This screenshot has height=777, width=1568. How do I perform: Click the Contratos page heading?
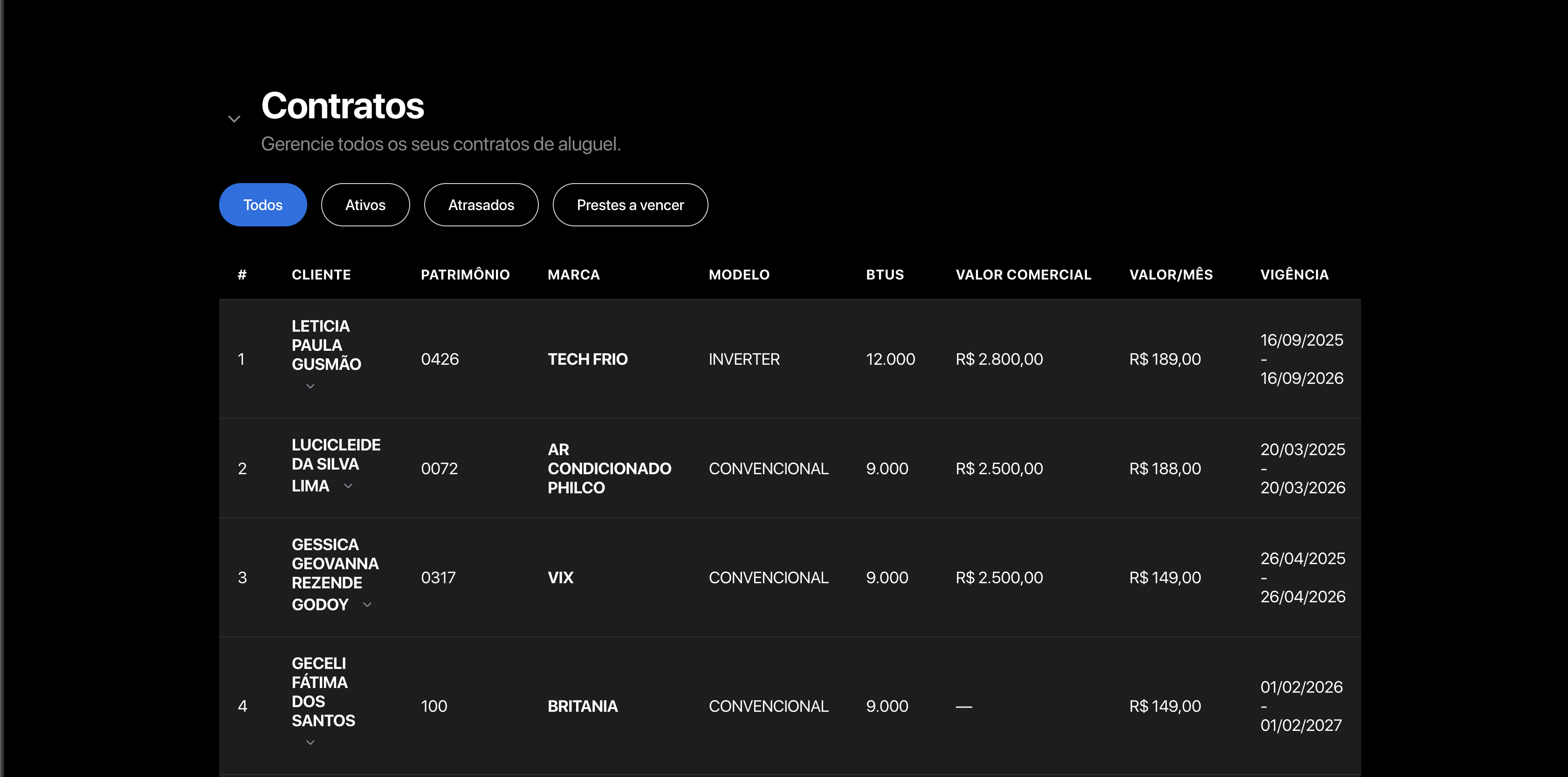pos(343,107)
